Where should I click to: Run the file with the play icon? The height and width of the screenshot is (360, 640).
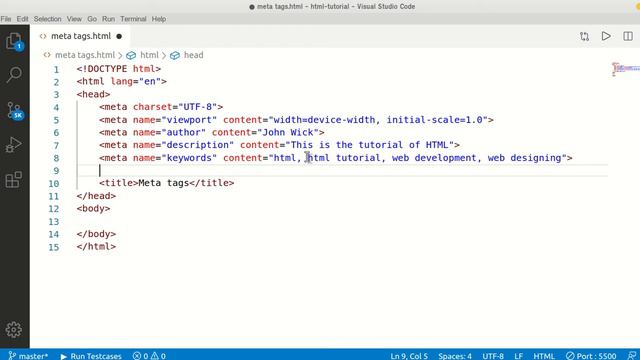(x=606, y=36)
